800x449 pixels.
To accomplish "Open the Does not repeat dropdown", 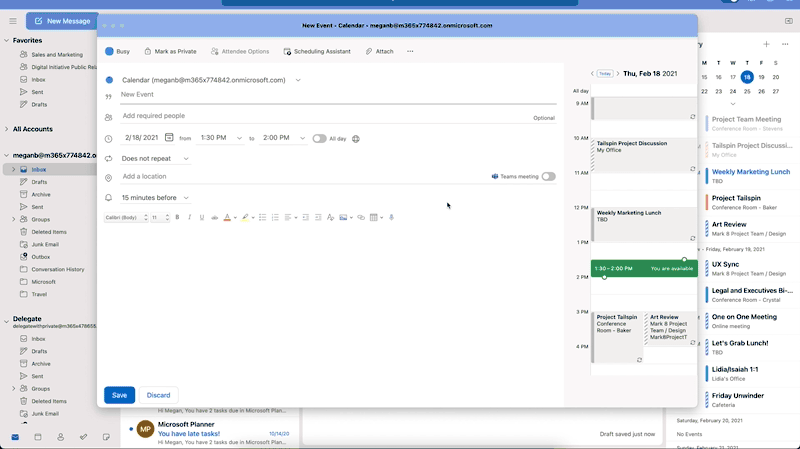I will [x=155, y=159].
